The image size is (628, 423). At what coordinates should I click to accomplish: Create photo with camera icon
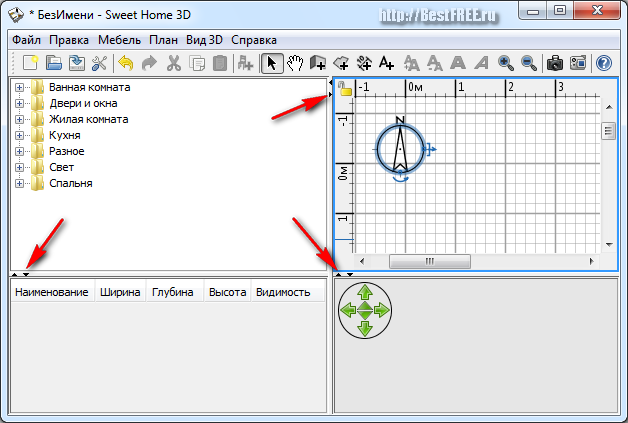tap(555, 63)
